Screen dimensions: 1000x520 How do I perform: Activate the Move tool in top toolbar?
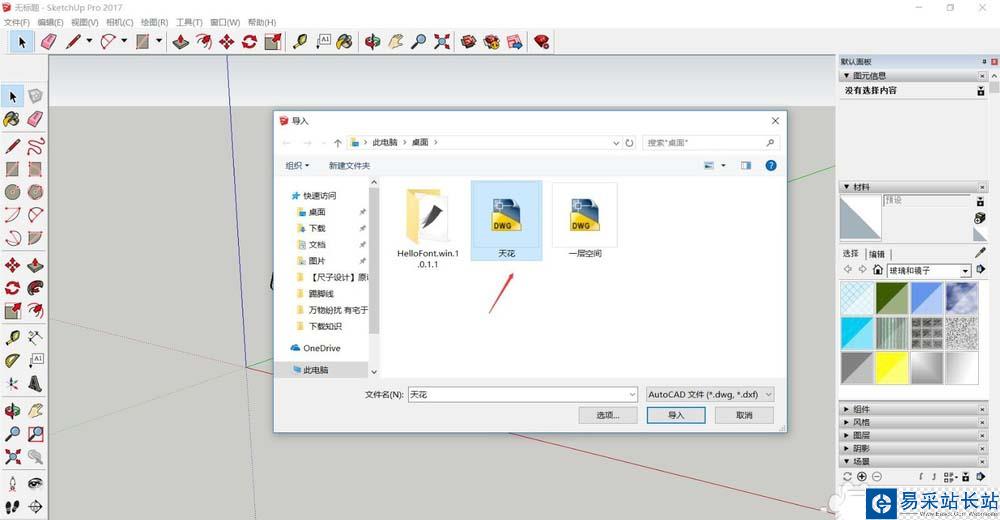(226, 42)
